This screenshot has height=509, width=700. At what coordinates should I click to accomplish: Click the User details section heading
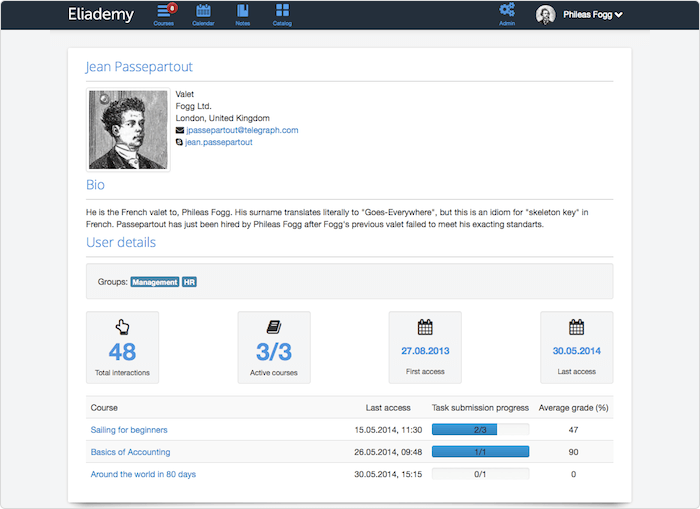[121, 242]
